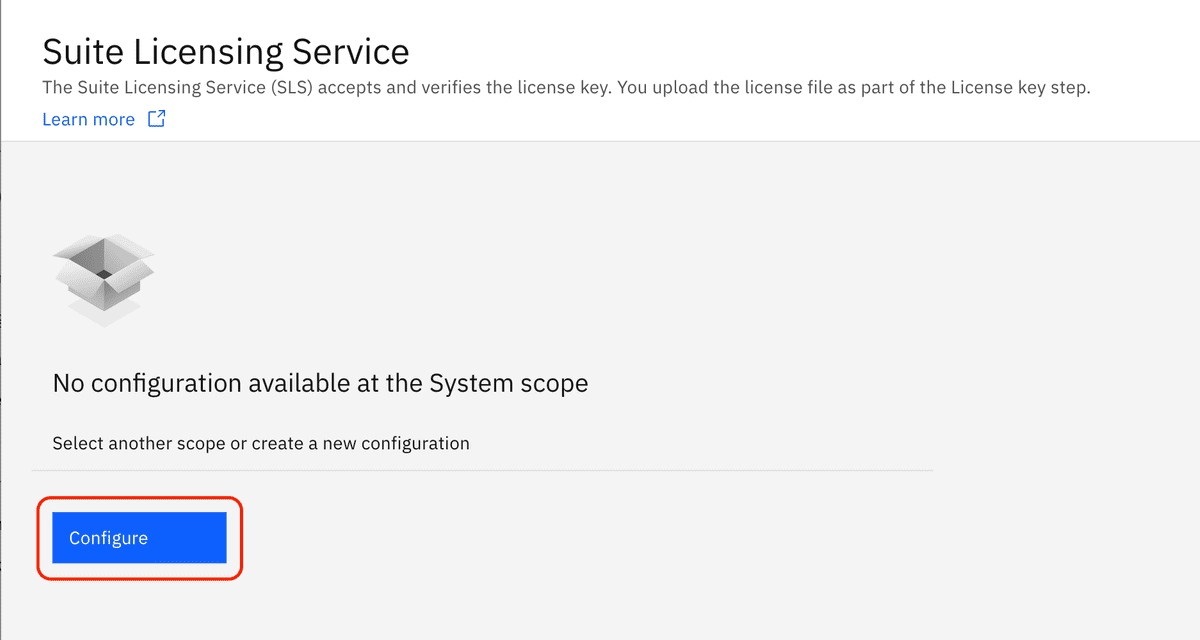Follow the Learn more hyperlink
This screenshot has height=640, width=1200.
pos(87,118)
